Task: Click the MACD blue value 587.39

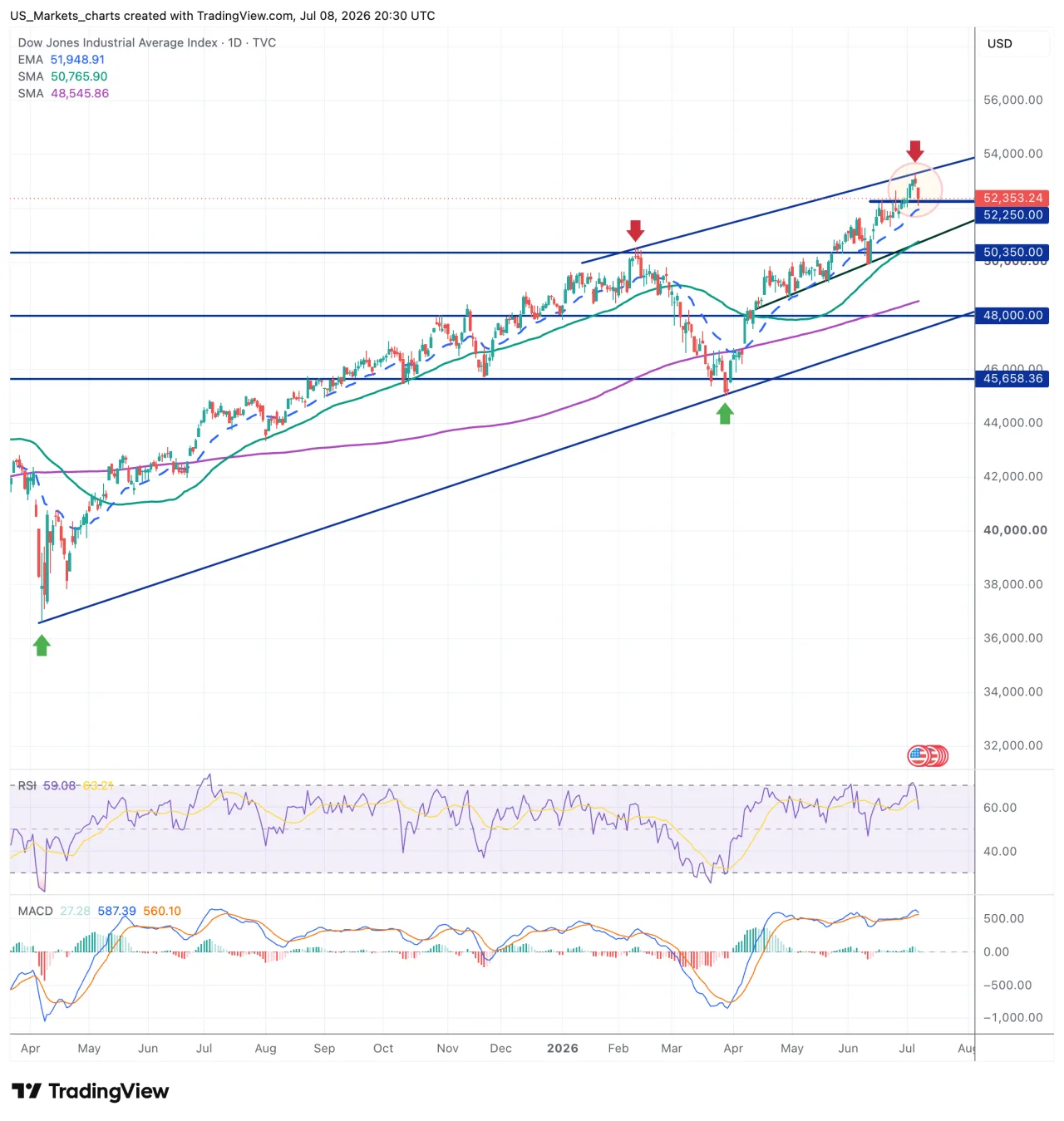Action: coord(116,911)
